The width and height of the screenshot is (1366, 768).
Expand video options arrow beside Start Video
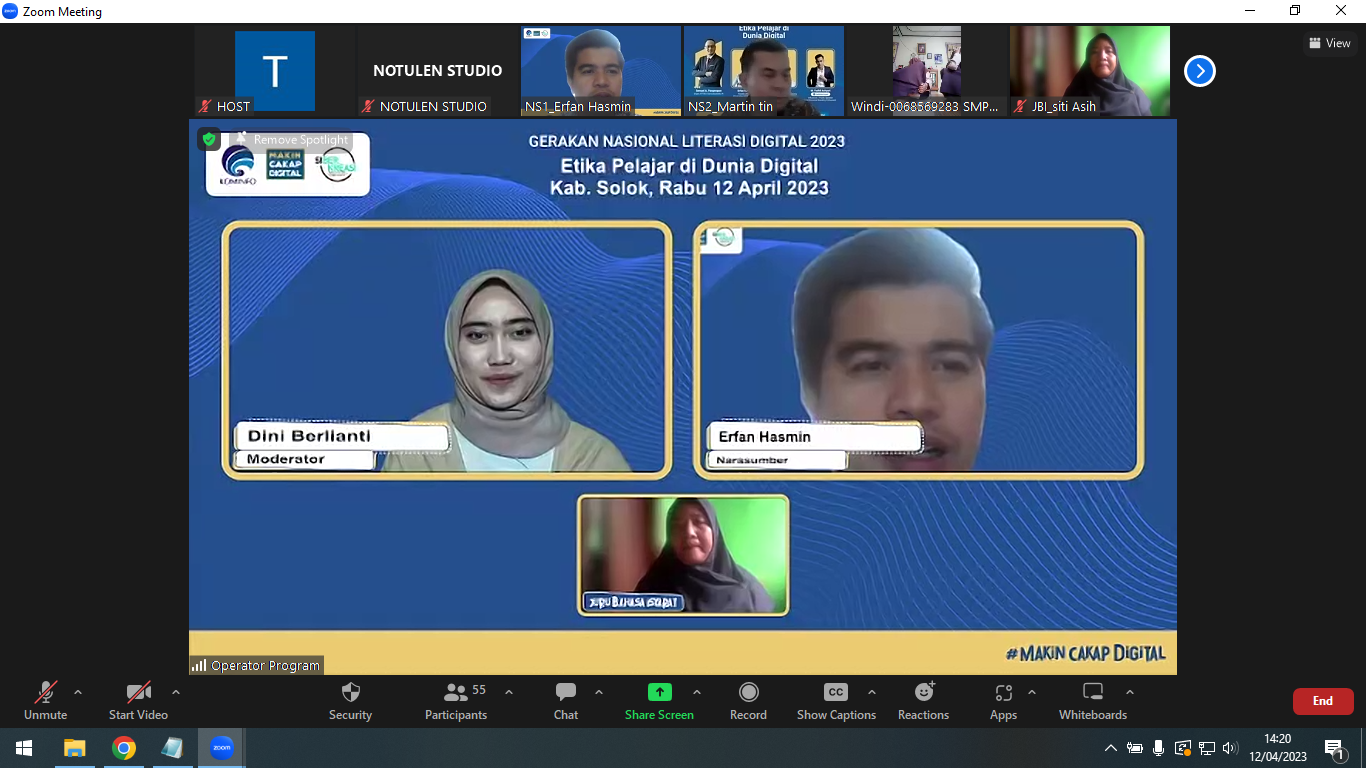176,692
